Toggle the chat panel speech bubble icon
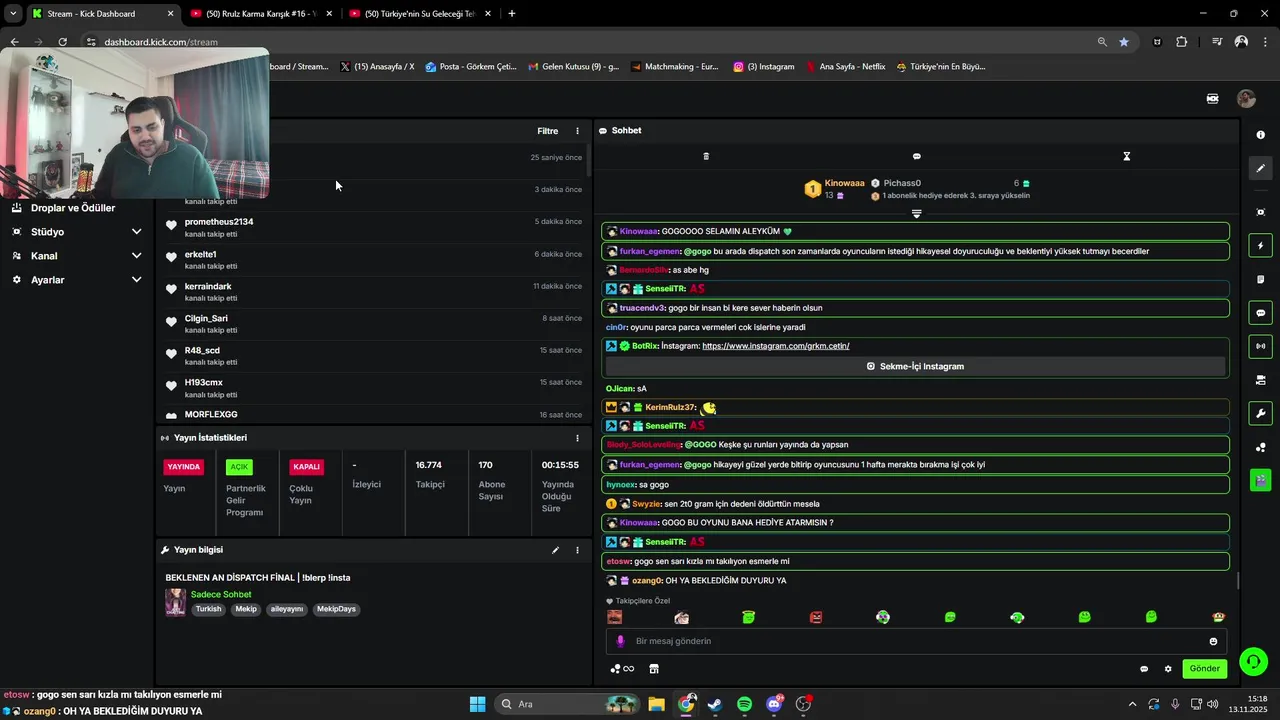This screenshot has width=1280, height=720. click(1260, 313)
